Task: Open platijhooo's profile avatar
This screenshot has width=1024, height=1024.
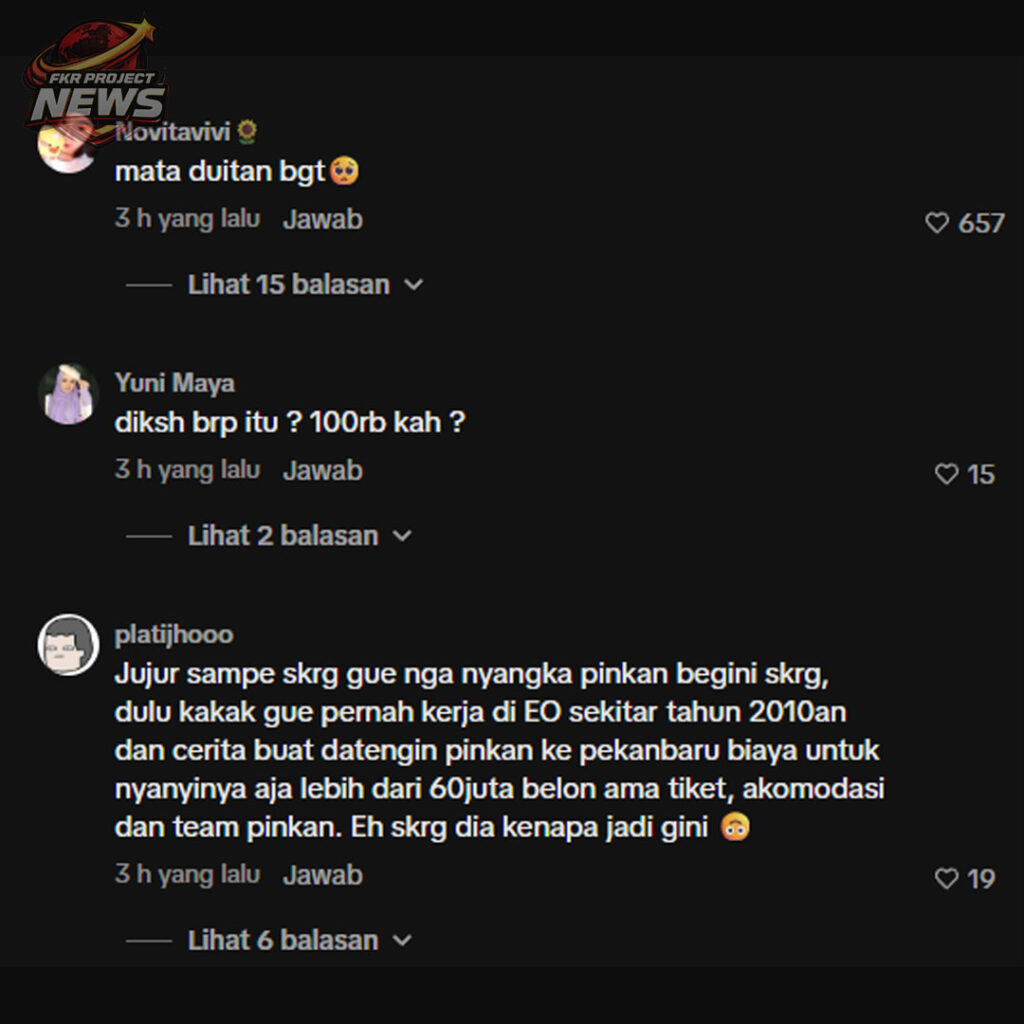Action: (68, 645)
